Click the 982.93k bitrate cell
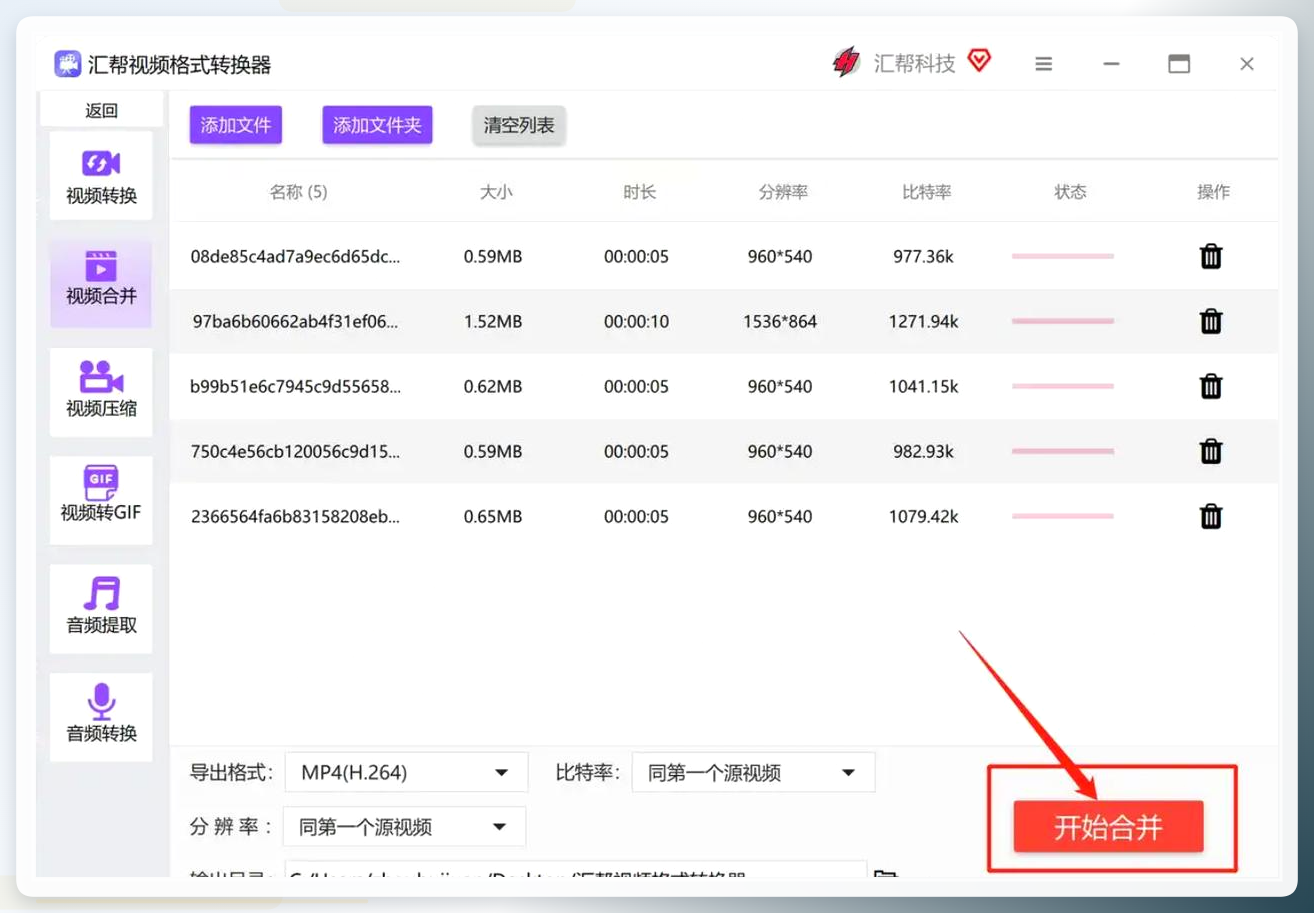Image resolution: width=1314 pixels, height=913 pixels. click(923, 452)
